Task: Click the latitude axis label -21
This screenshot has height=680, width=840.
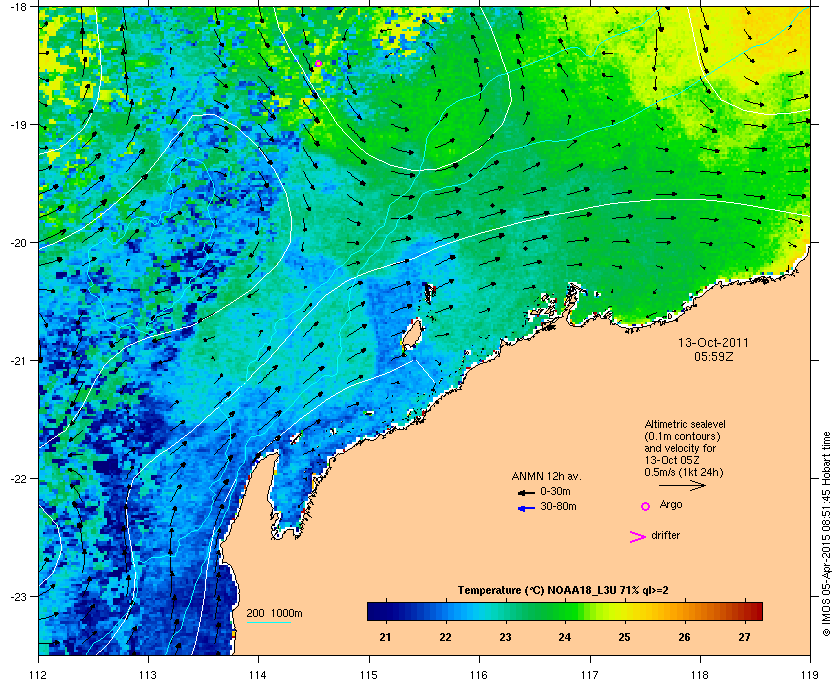Action: point(19,361)
